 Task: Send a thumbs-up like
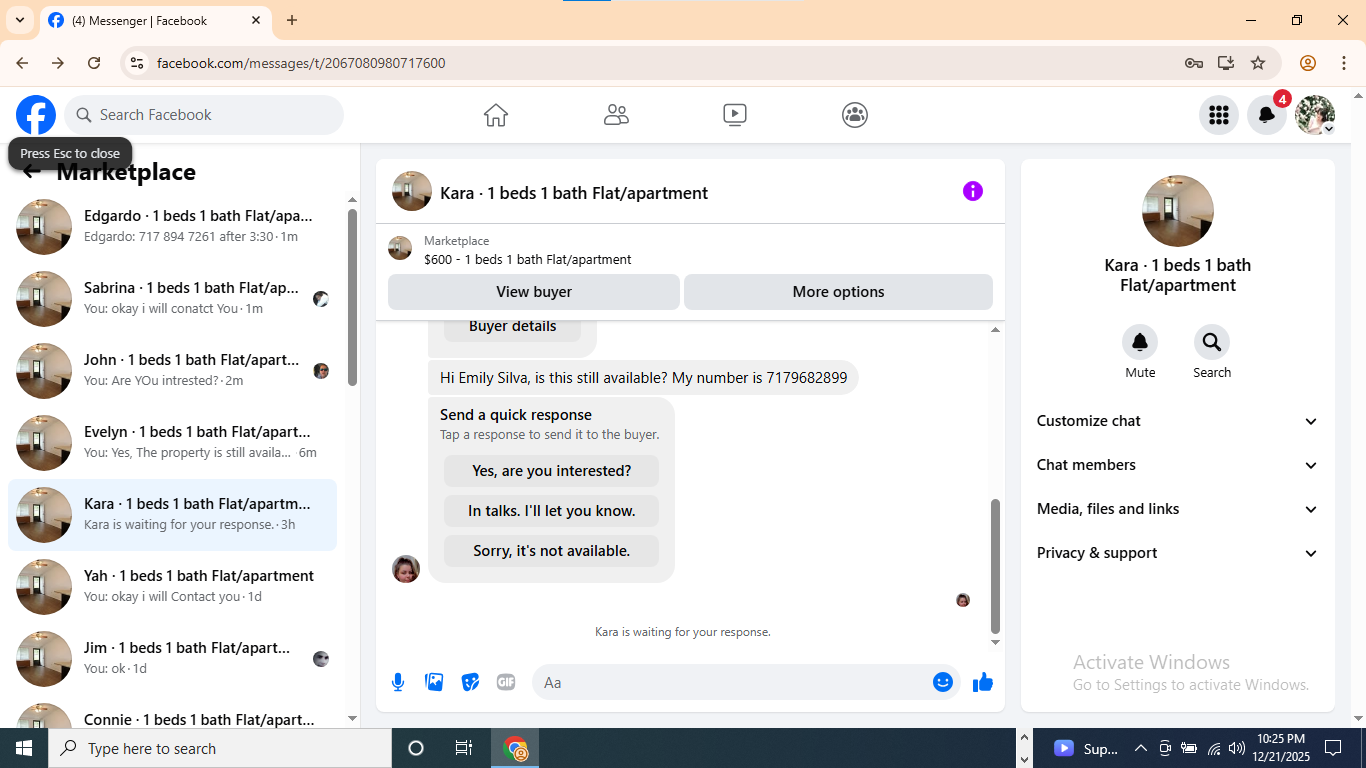coord(983,682)
